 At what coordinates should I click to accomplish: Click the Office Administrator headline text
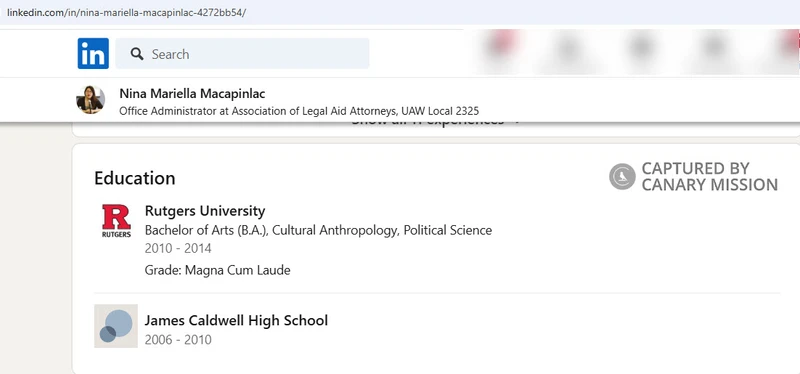click(299, 111)
